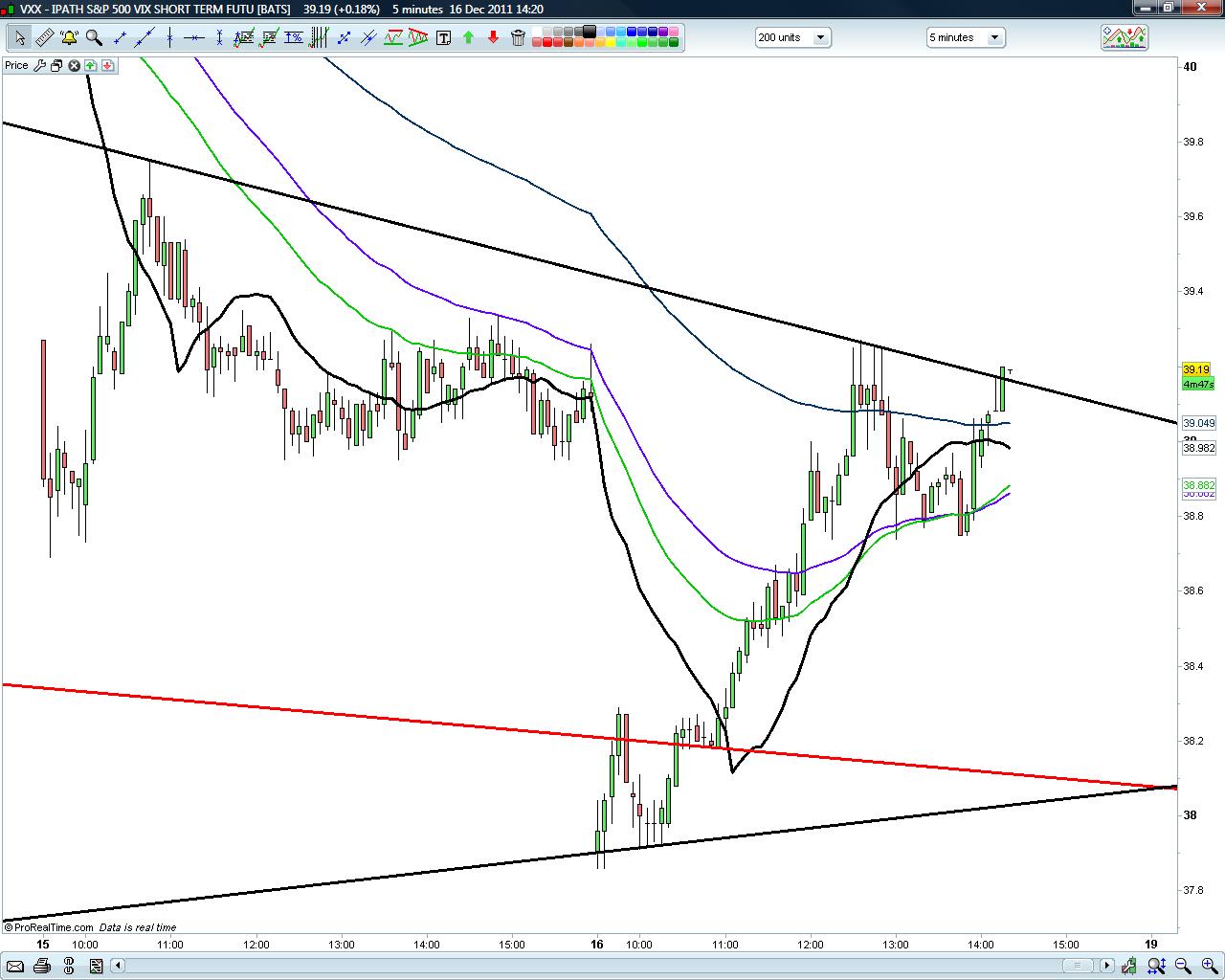This screenshot has width=1225, height=980.
Task: Click the envelope mail icon
Action: click(15, 966)
